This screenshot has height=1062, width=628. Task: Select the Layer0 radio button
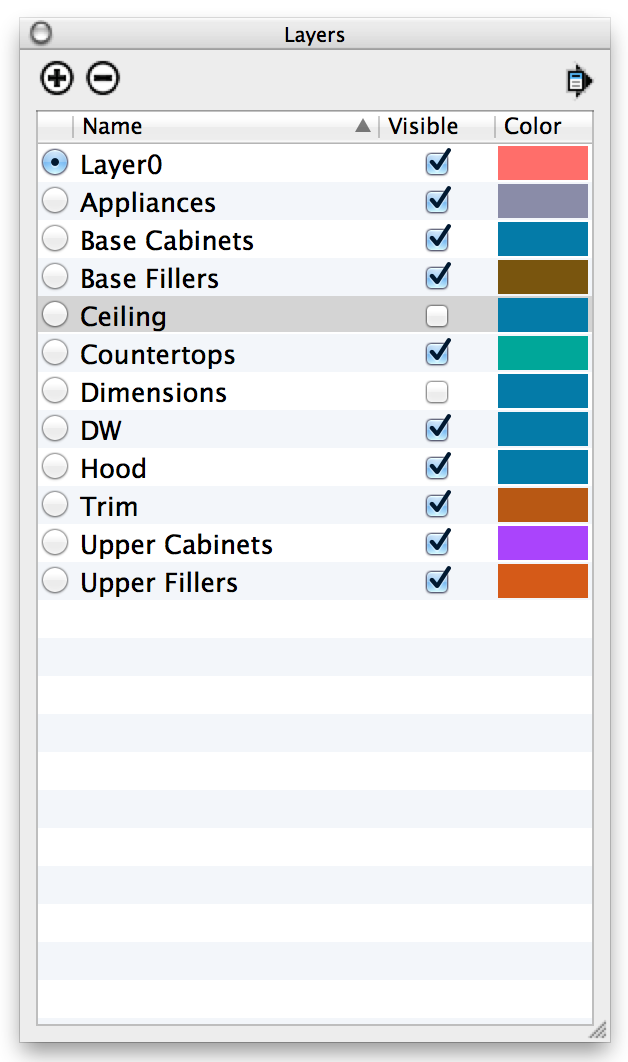pyautogui.click(x=56, y=163)
